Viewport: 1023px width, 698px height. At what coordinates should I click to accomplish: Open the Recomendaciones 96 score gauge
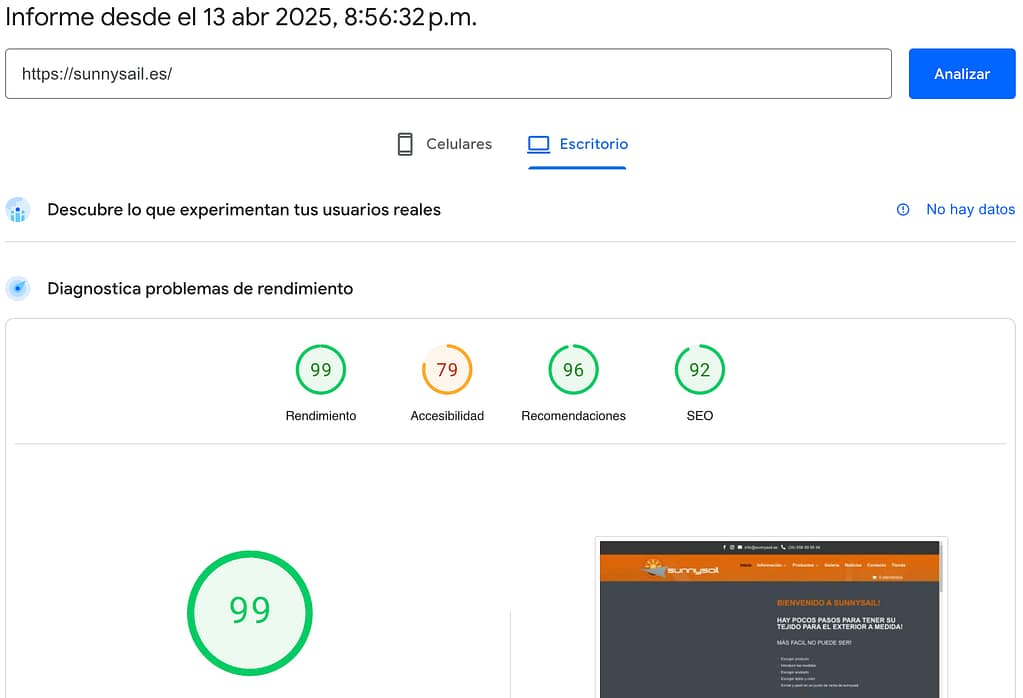(x=573, y=370)
